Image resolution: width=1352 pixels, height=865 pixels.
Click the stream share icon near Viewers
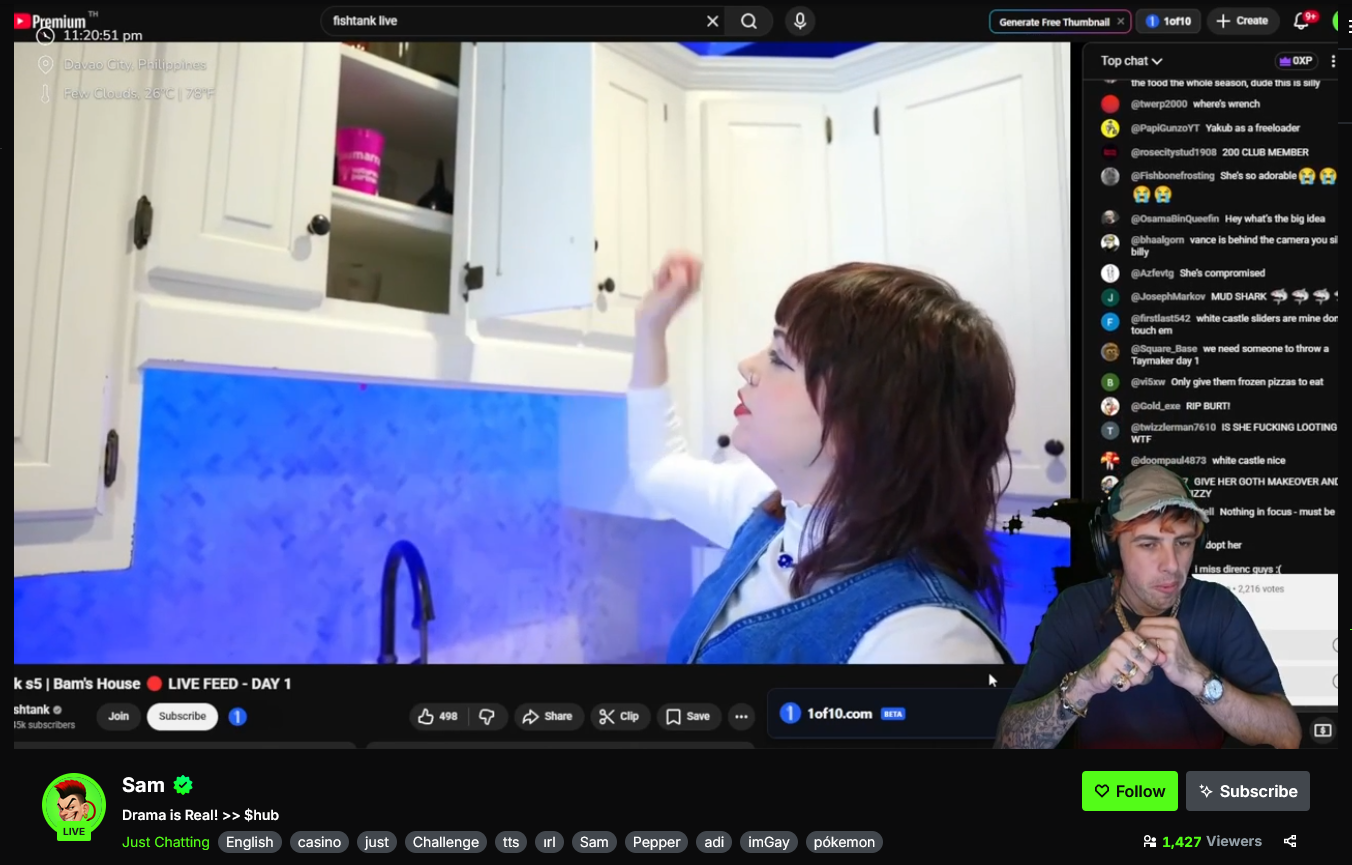pos(1290,842)
